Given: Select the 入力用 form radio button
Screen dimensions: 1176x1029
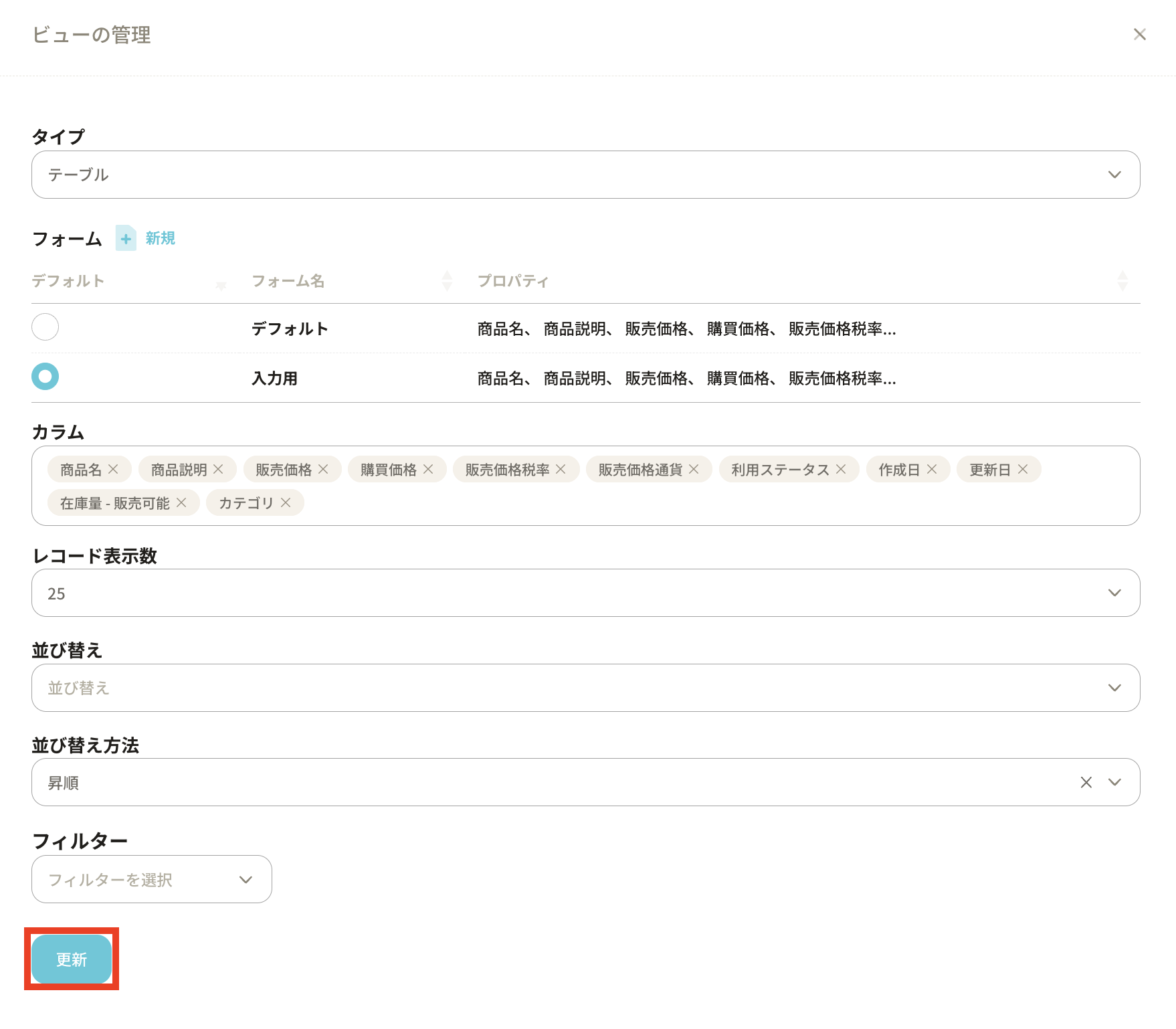Looking at the screenshot, I should coord(45,377).
